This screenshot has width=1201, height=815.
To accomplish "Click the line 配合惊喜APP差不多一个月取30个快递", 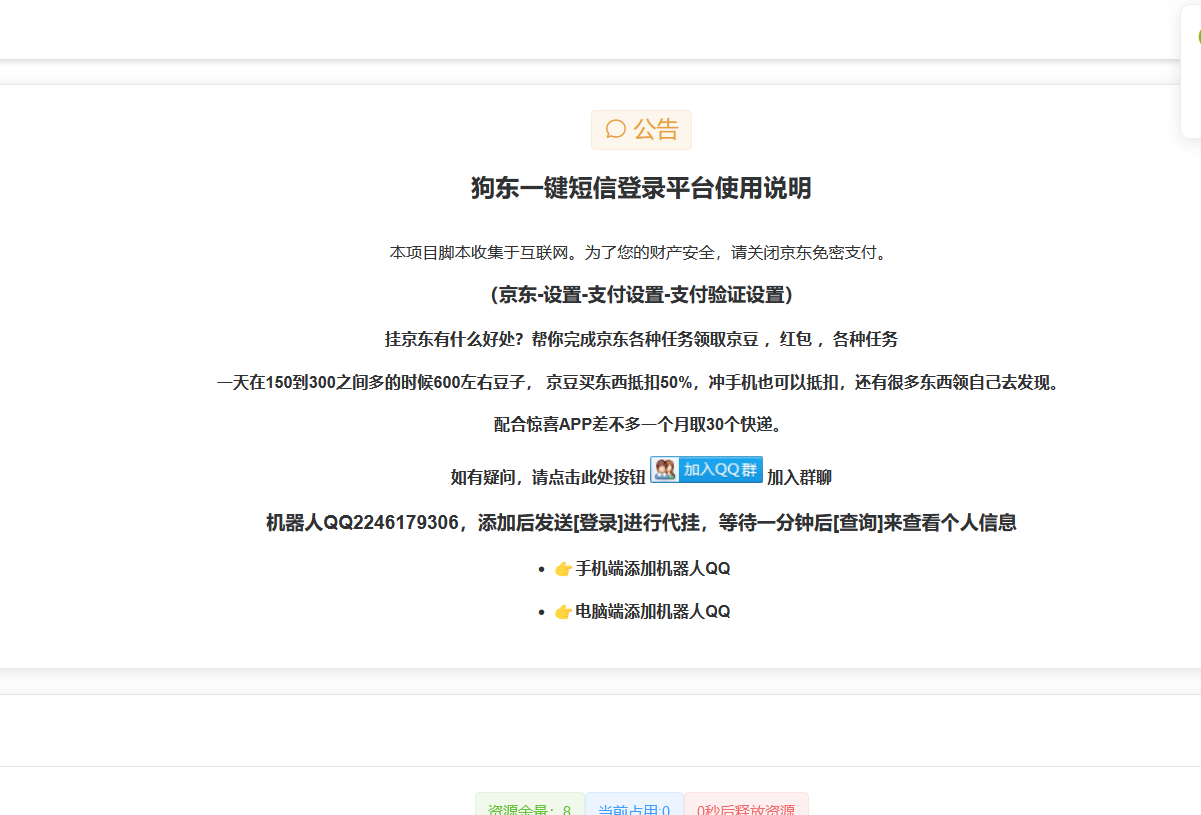I will [x=638, y=425].
